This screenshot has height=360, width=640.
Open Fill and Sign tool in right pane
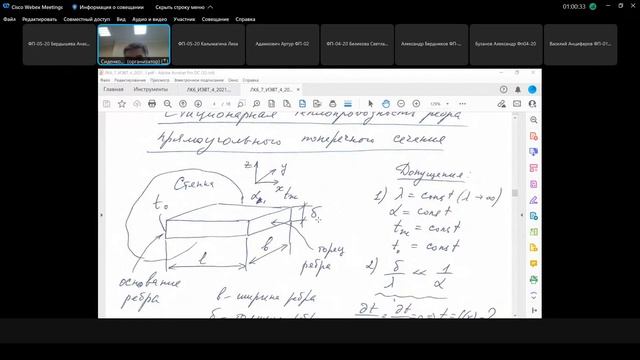pyautogui.click(x=533, y=200)
